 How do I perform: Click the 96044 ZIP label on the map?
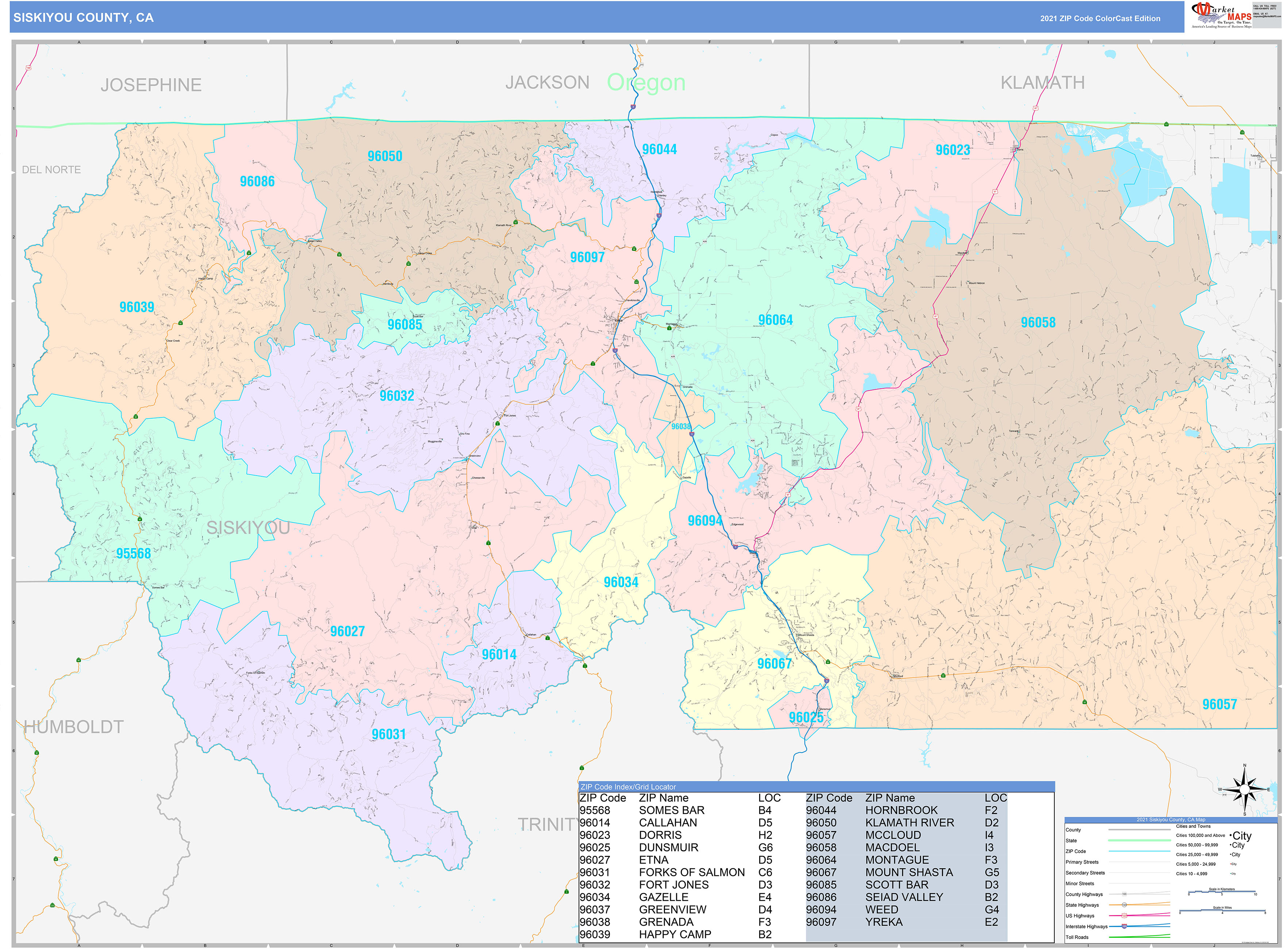pos(660,149)
